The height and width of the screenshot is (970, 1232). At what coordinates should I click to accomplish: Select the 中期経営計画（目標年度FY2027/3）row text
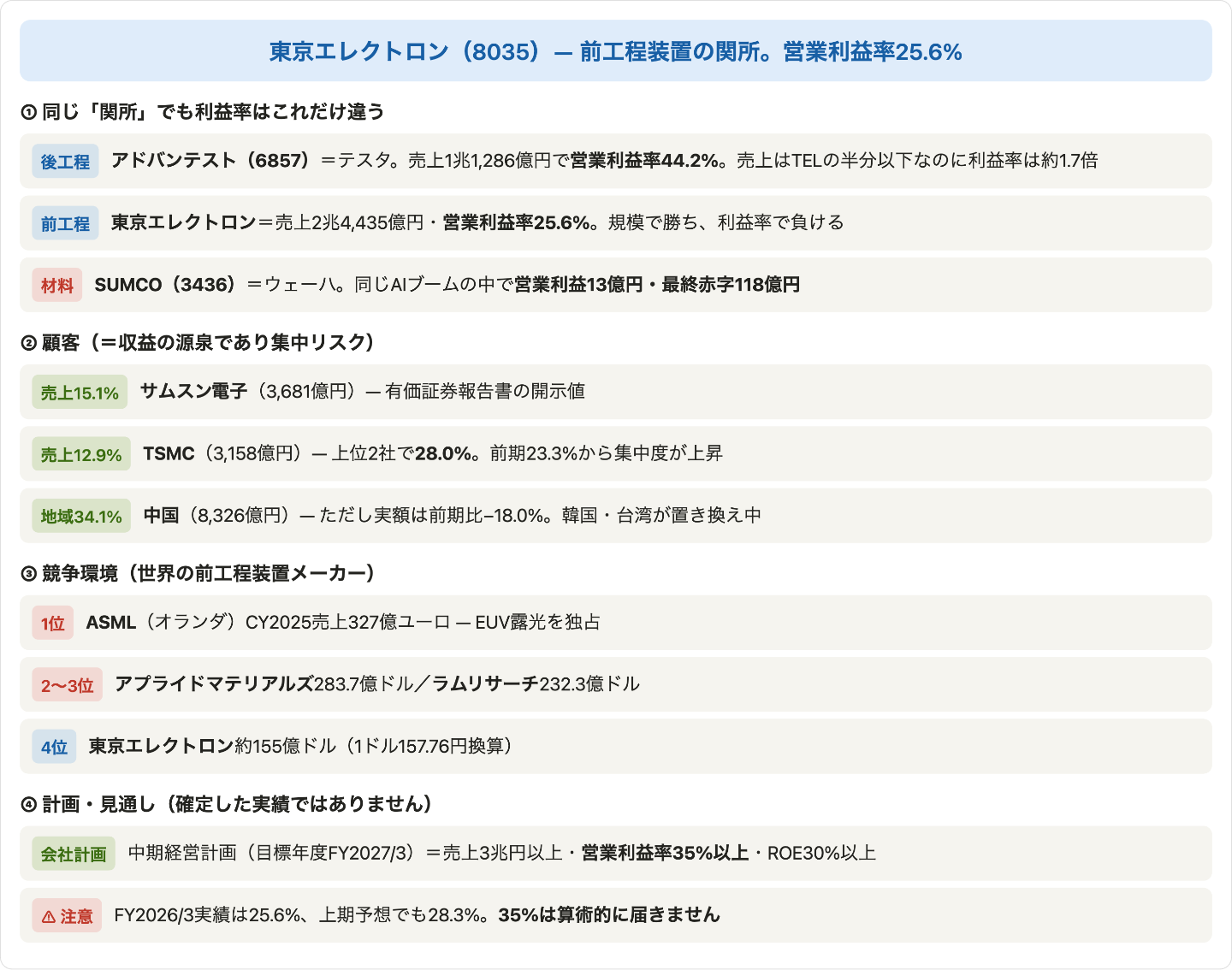click(502, 853)
